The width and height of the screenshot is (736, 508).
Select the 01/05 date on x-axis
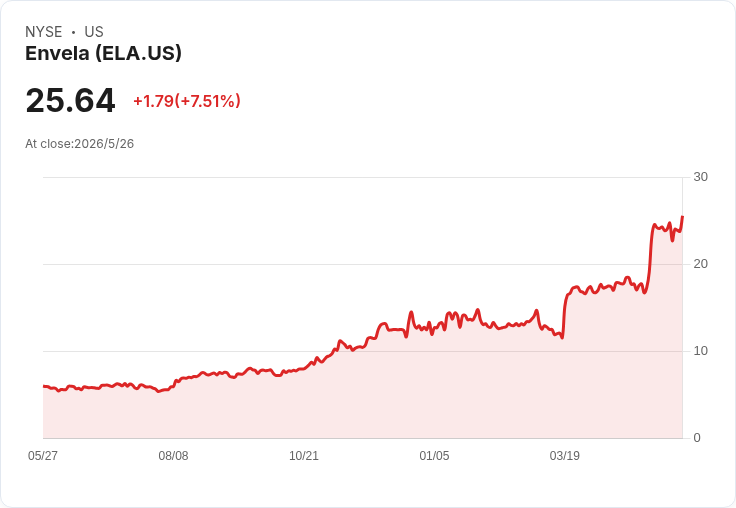[x=434, y=456]
